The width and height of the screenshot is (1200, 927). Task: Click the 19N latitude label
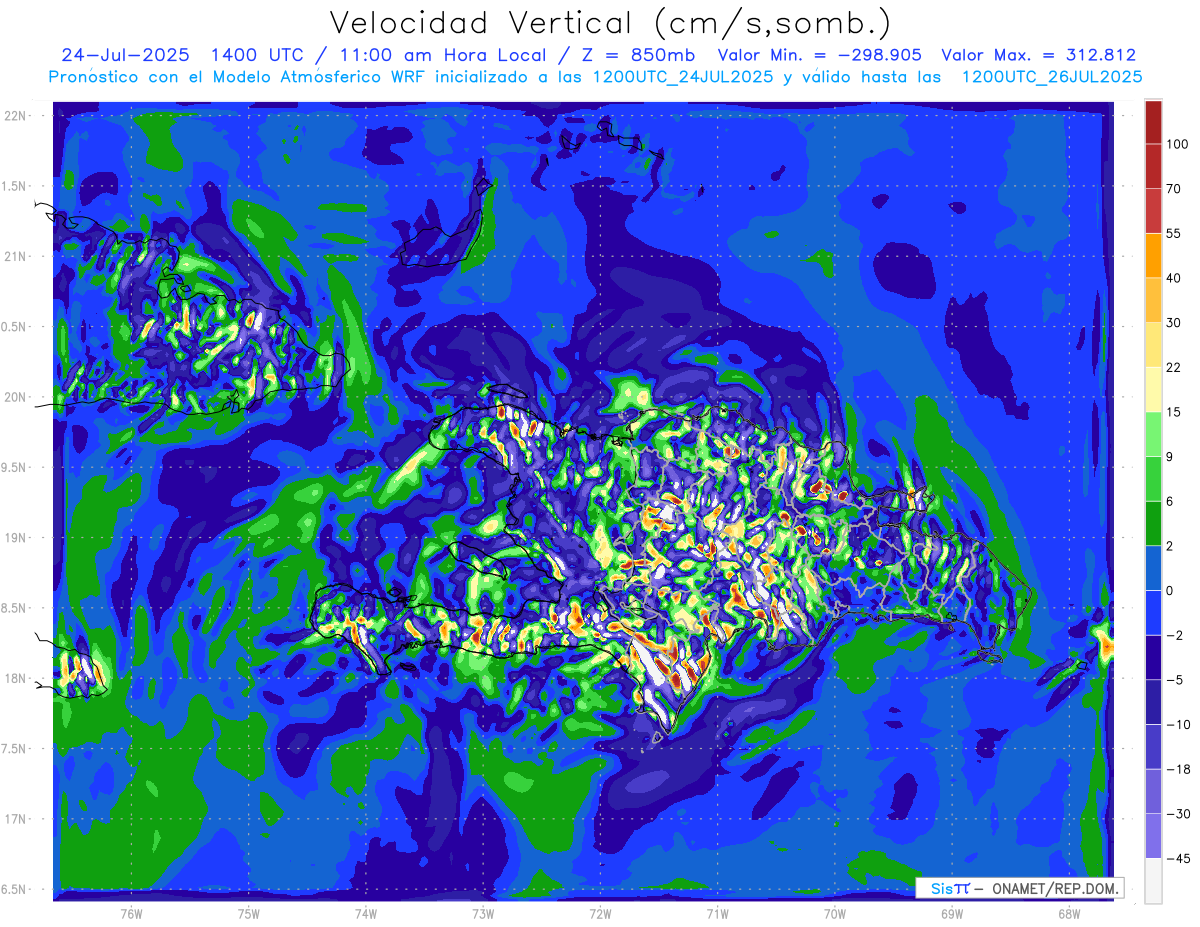(17, 538)
